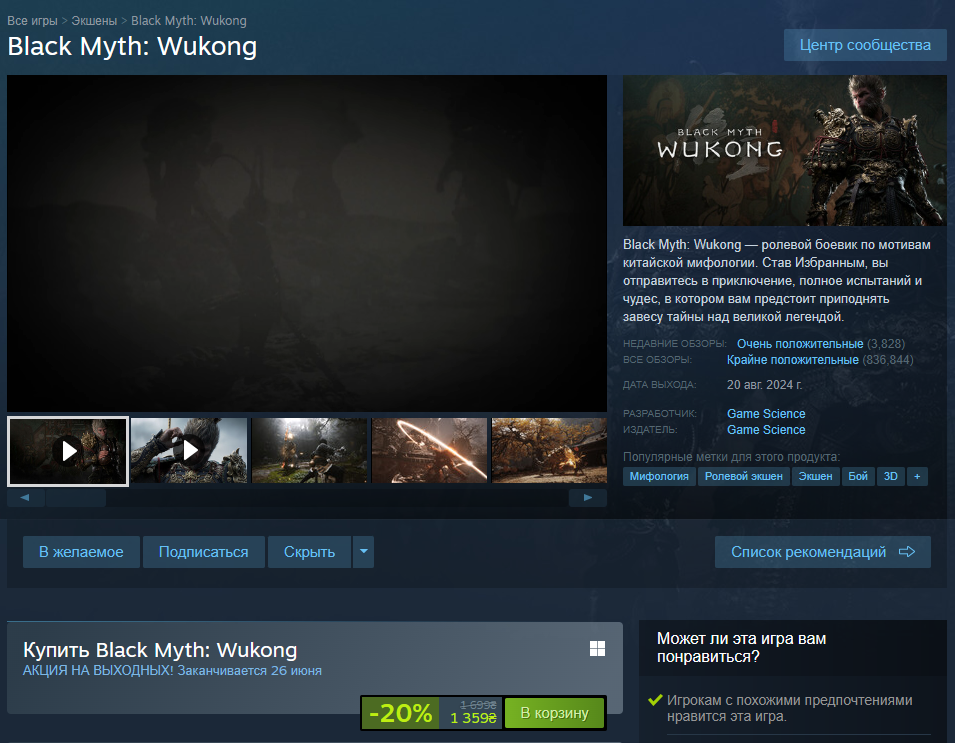Open Black Myth: Wukong breadcrumb link
The width and height of the screenshot is (955, 743).
pyautogui.click(x=189, y=21)
